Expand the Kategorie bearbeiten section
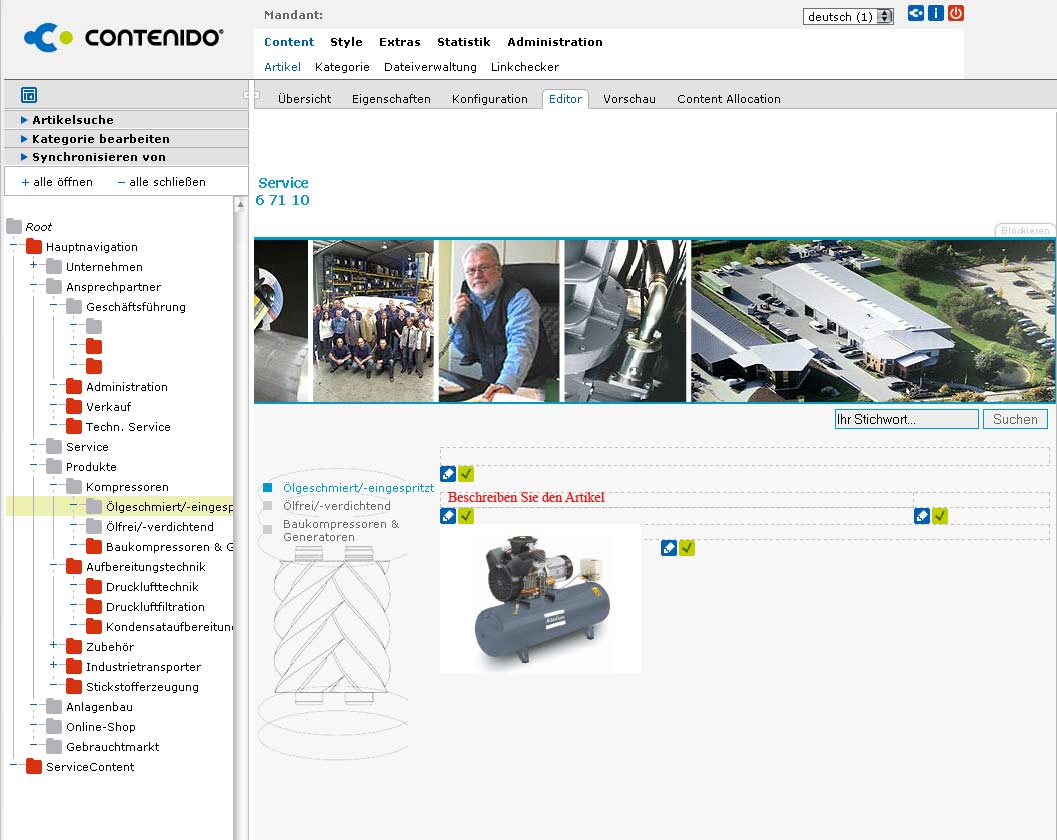 (100, 139)
